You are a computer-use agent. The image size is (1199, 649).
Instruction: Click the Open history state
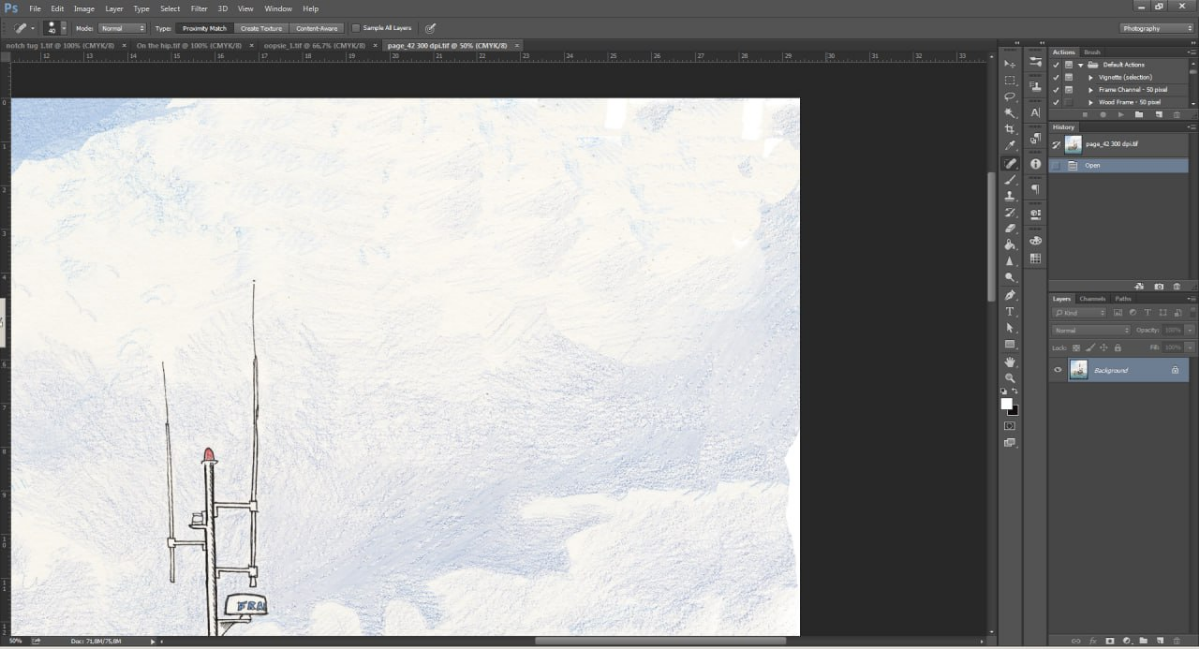[1119, 165]
